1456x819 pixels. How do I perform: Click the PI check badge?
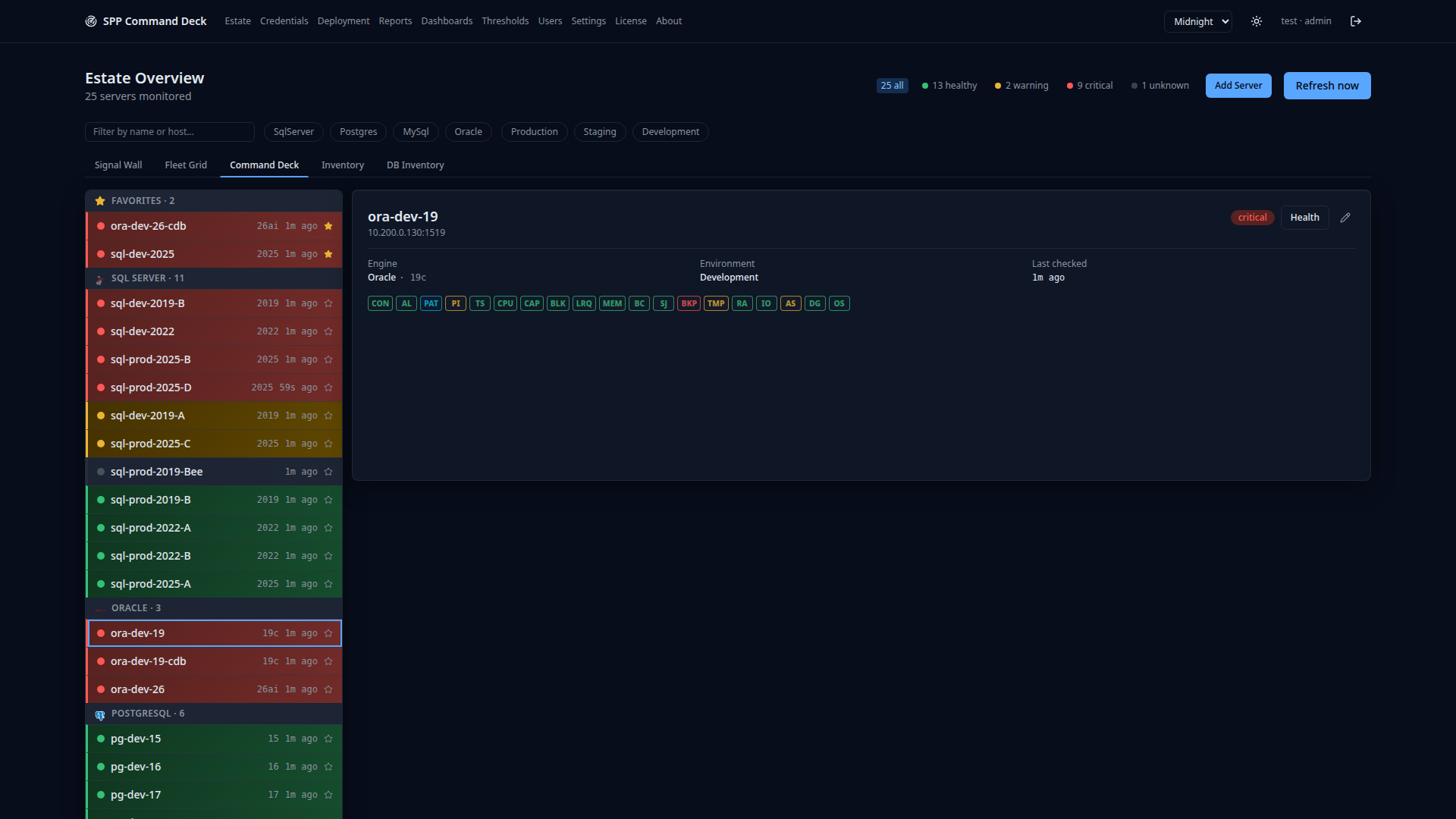[x=456, y=303]
